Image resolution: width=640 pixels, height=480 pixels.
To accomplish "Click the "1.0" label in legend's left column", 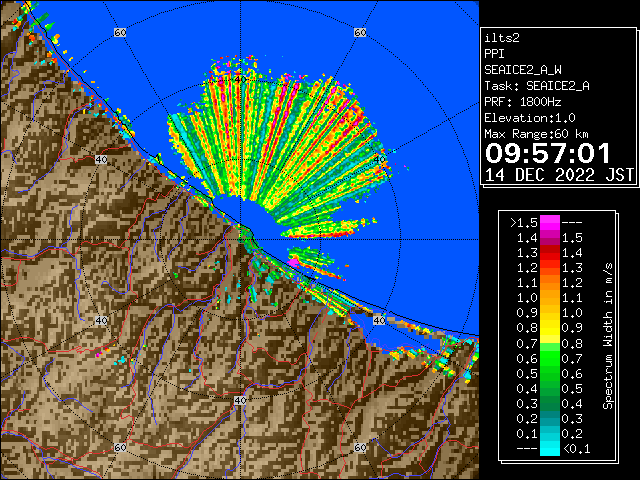I will coord(527,298).
